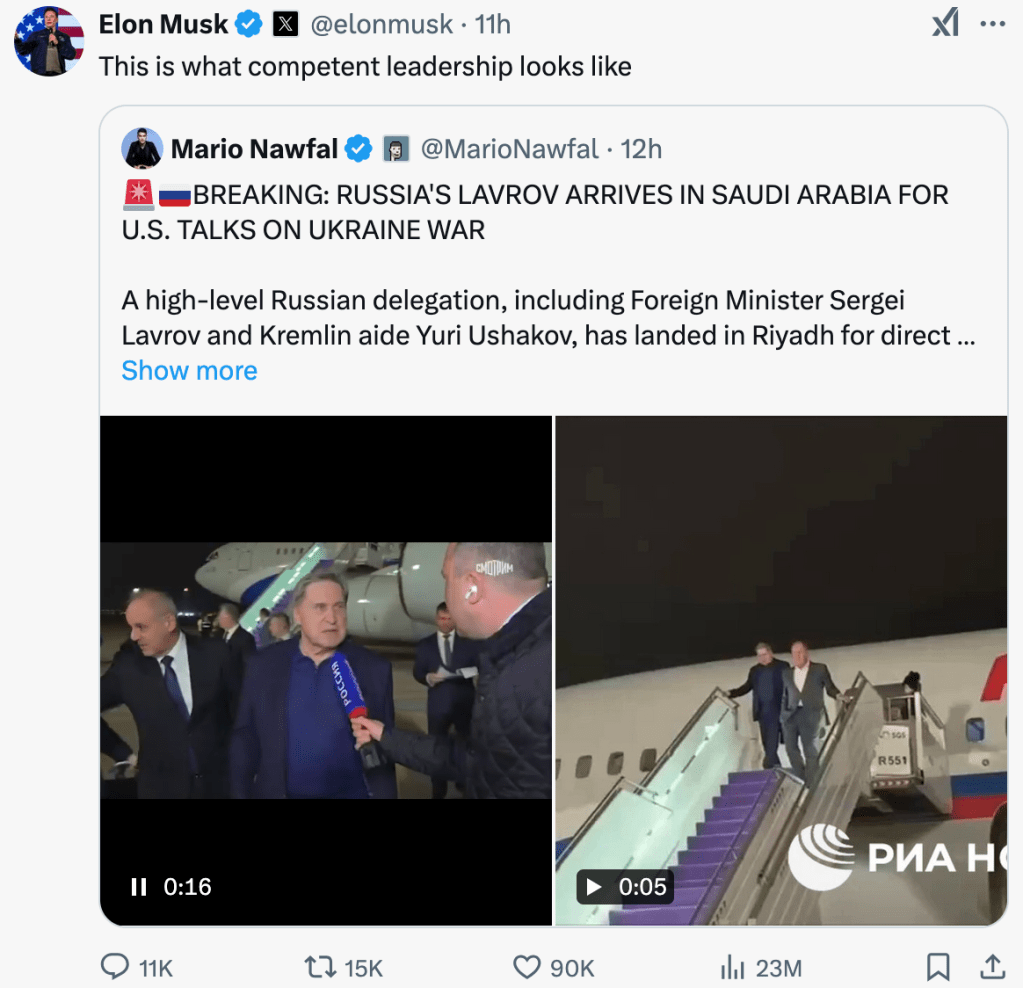This screenshot has height=988, width=1023.
Task: Bookmark this post
Action: [938, 966]
